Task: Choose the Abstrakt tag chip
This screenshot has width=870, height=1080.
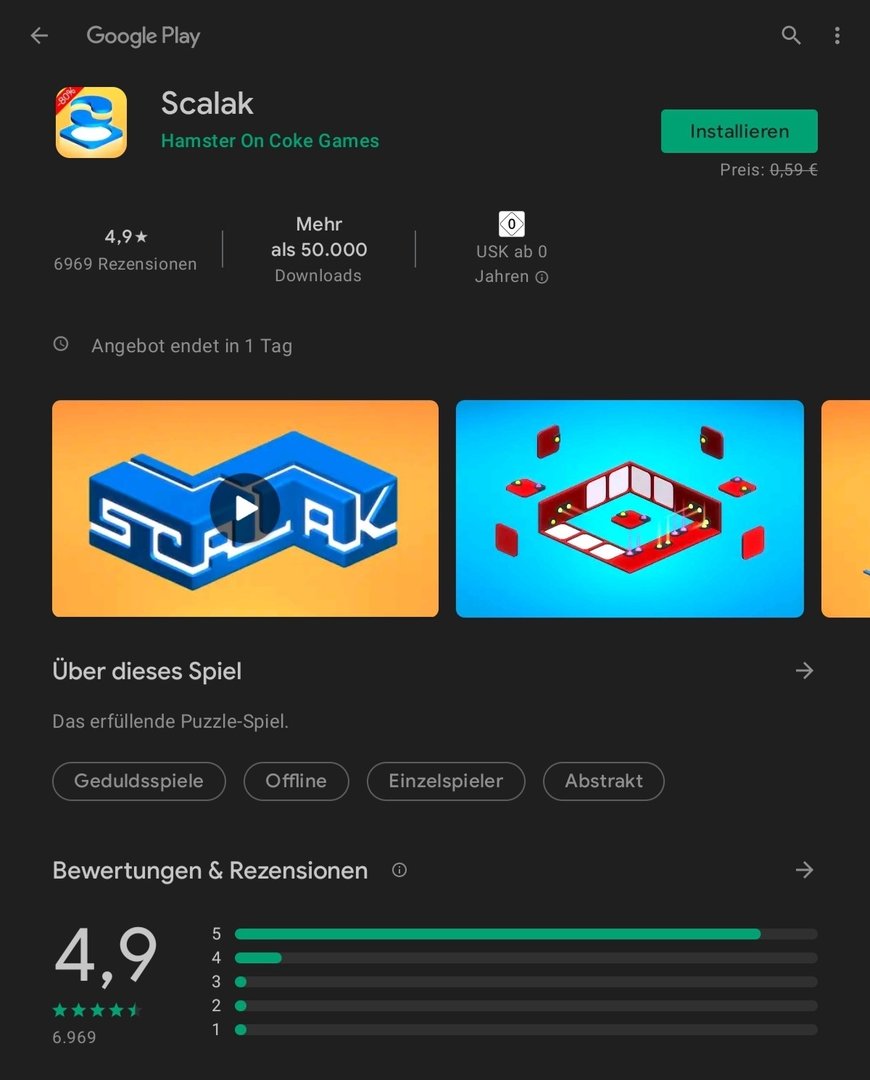Action: point(603,781)
